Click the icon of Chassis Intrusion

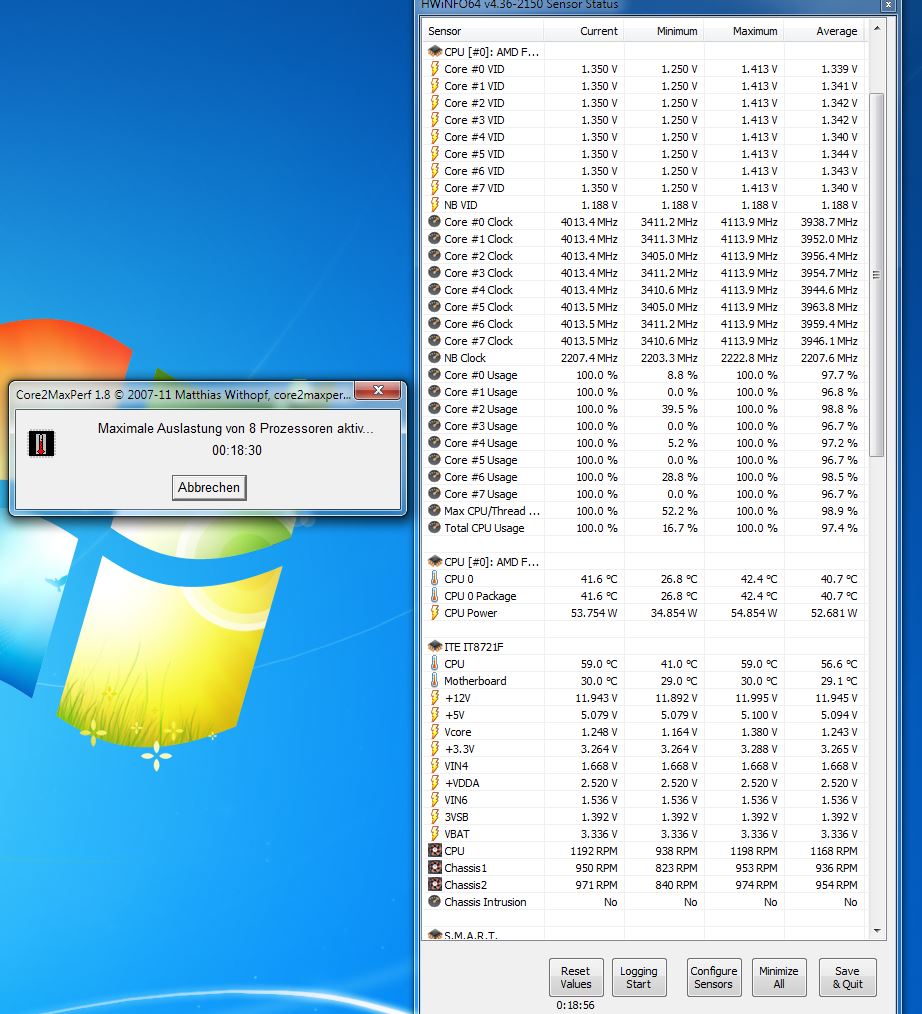coord(434,901)
